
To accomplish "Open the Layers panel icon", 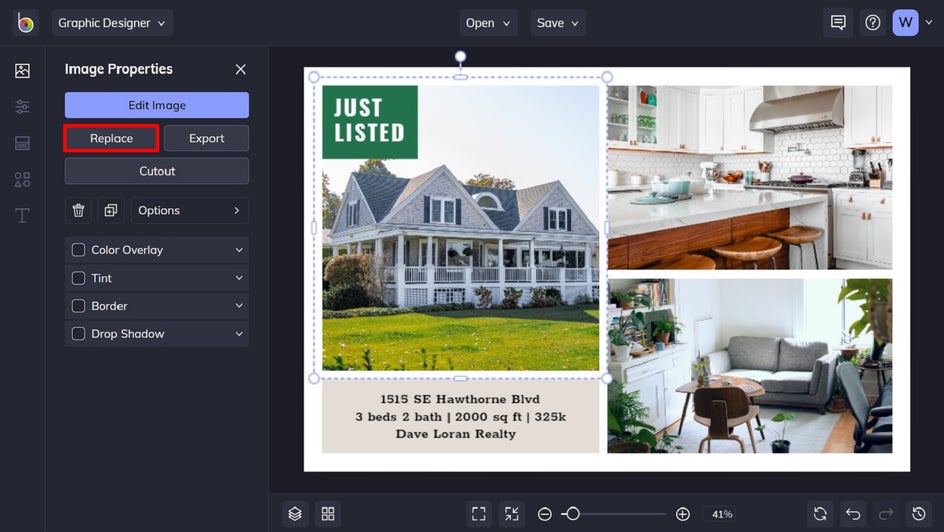I will (295, 514).
